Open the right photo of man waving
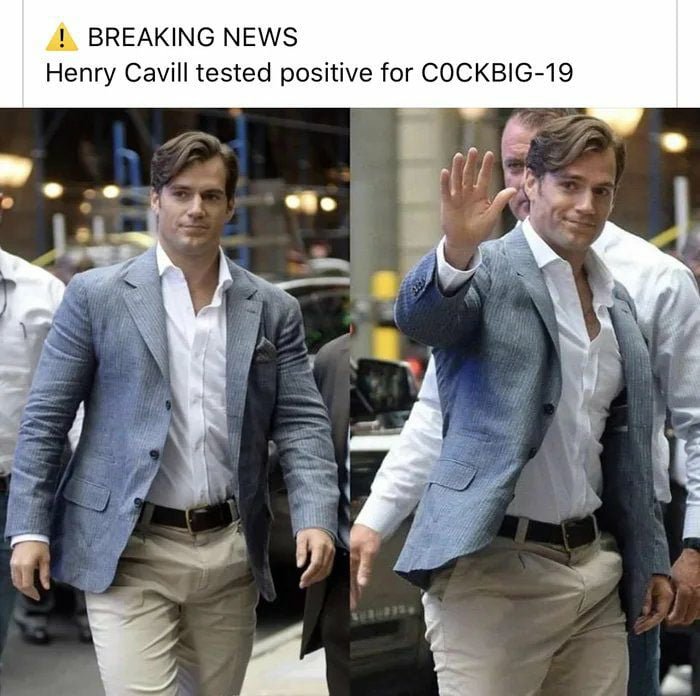This screenshot has width=700, height=696. pos(525,402)
